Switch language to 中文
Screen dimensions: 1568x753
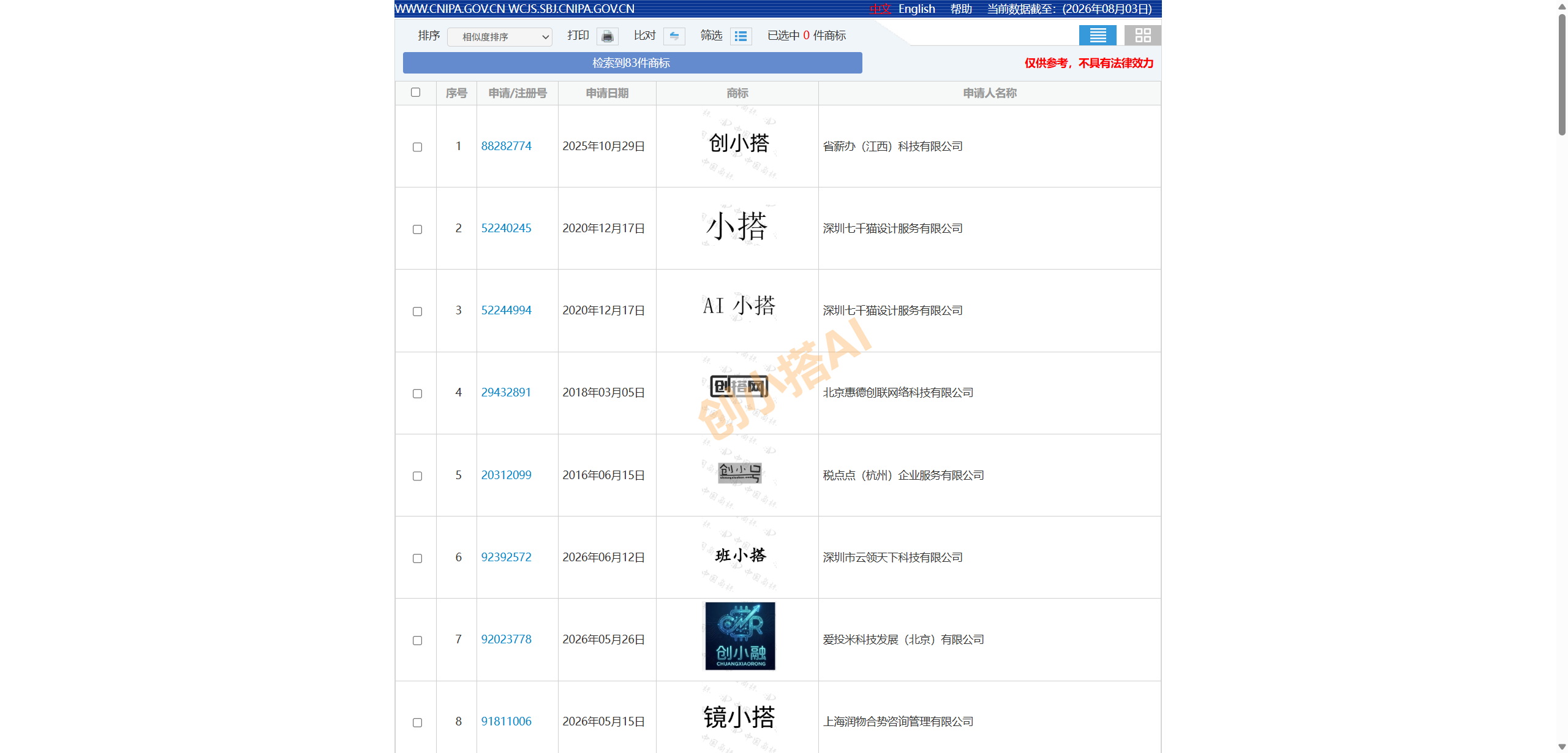[x=880, y=9]
